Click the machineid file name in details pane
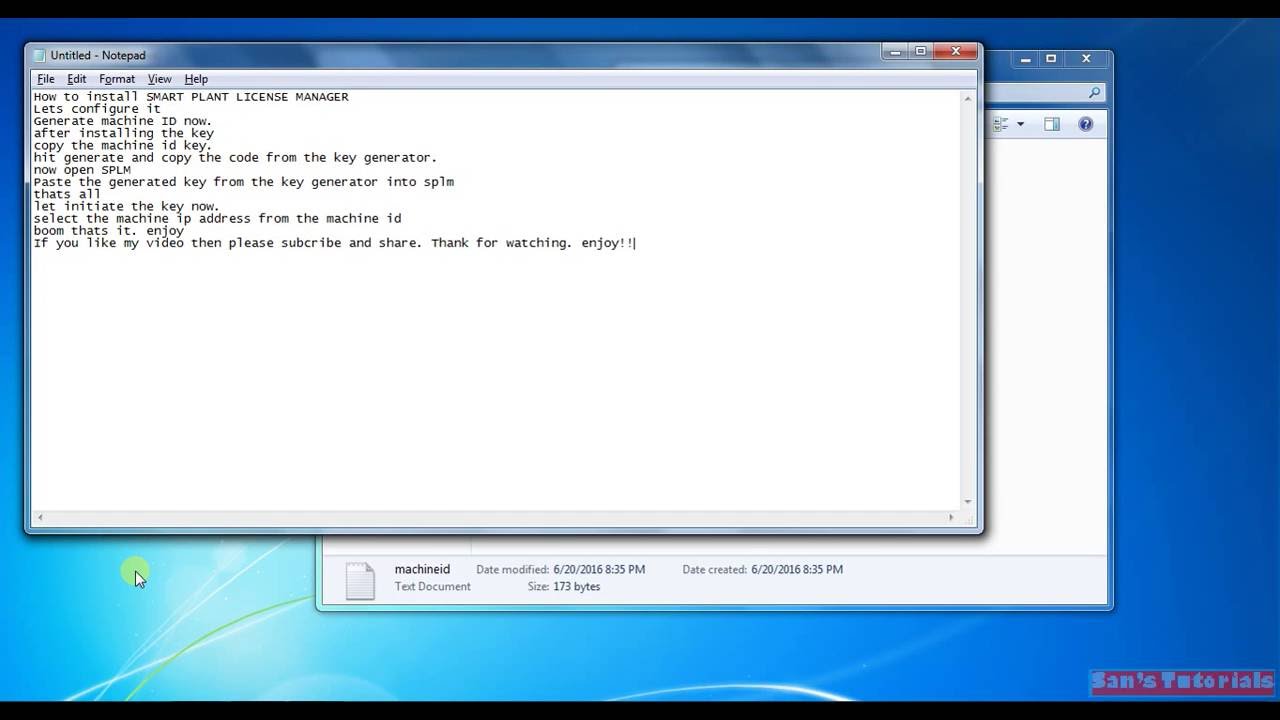The width and height of the screenshot is (1280, 720). tap(422, 569)
